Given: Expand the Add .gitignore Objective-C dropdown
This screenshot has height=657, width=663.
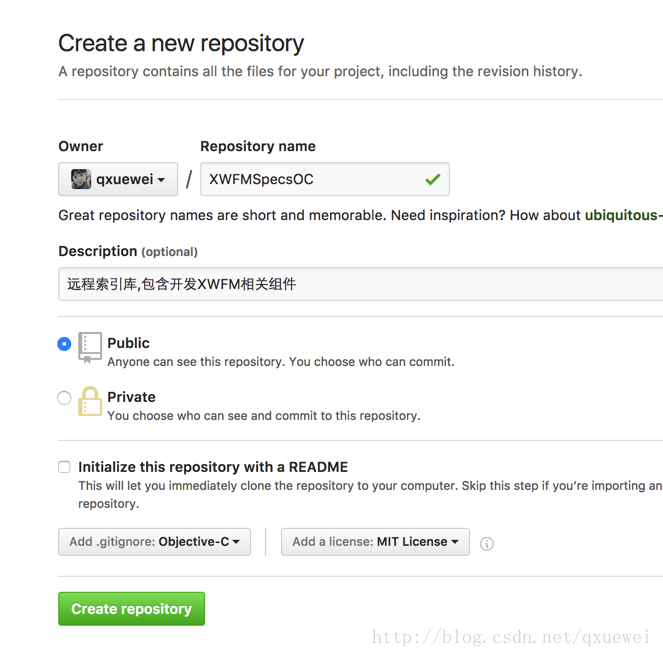Looking at the screenshot, I should tap(154, 542).
